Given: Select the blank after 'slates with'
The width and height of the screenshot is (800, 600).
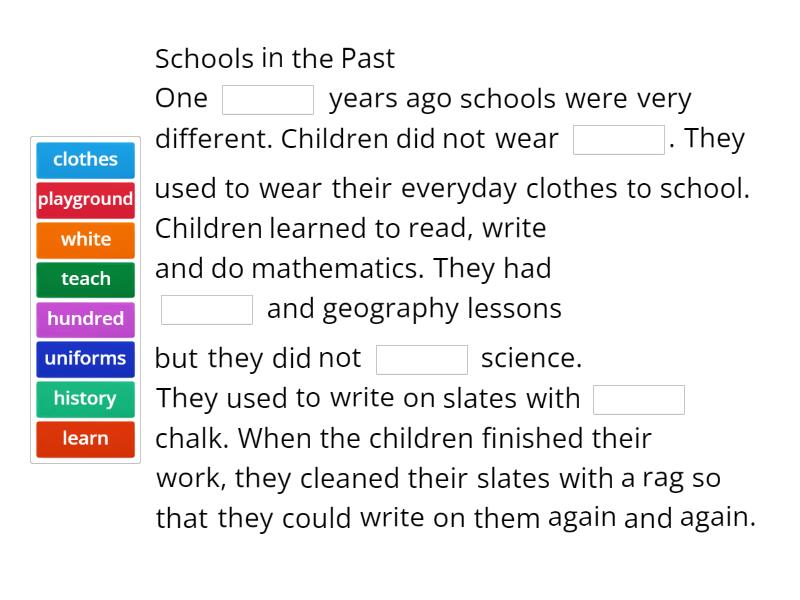Looking at the screenshot, I should [639, 399].
